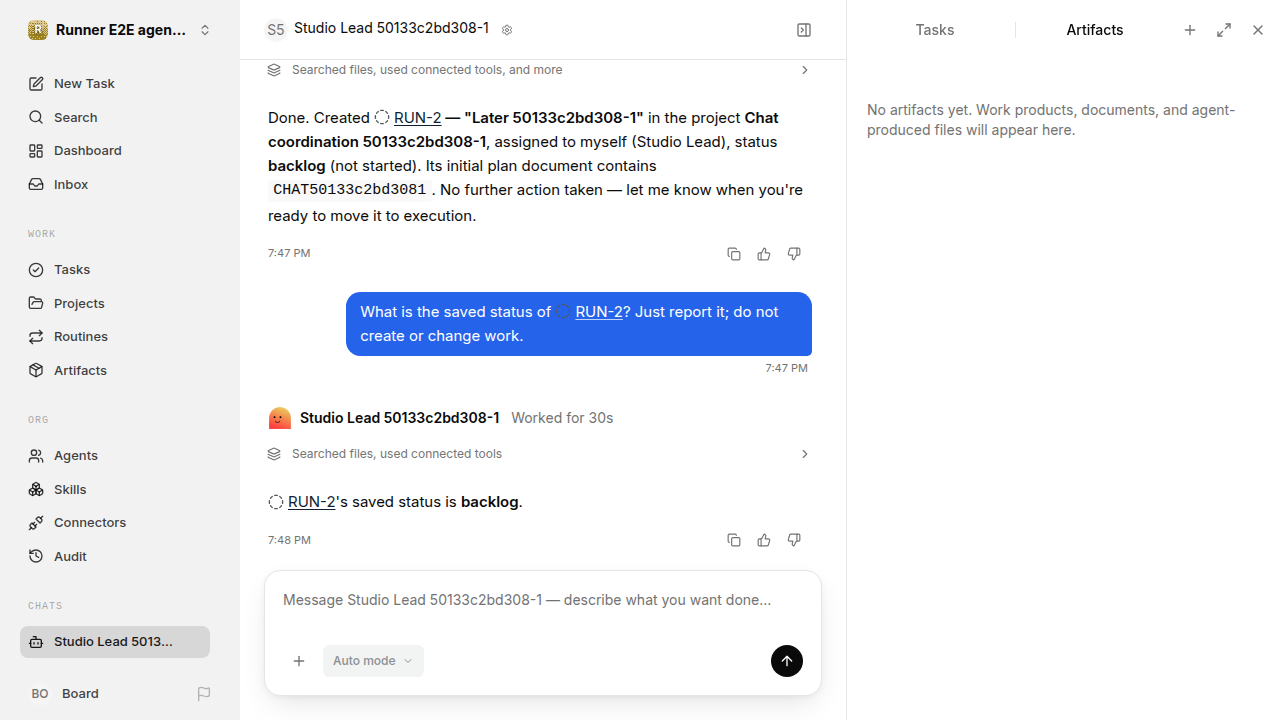1280x720 pixels.
Task: Switch to the Artifacts tab in the panel
Action: coord(1095,30)
